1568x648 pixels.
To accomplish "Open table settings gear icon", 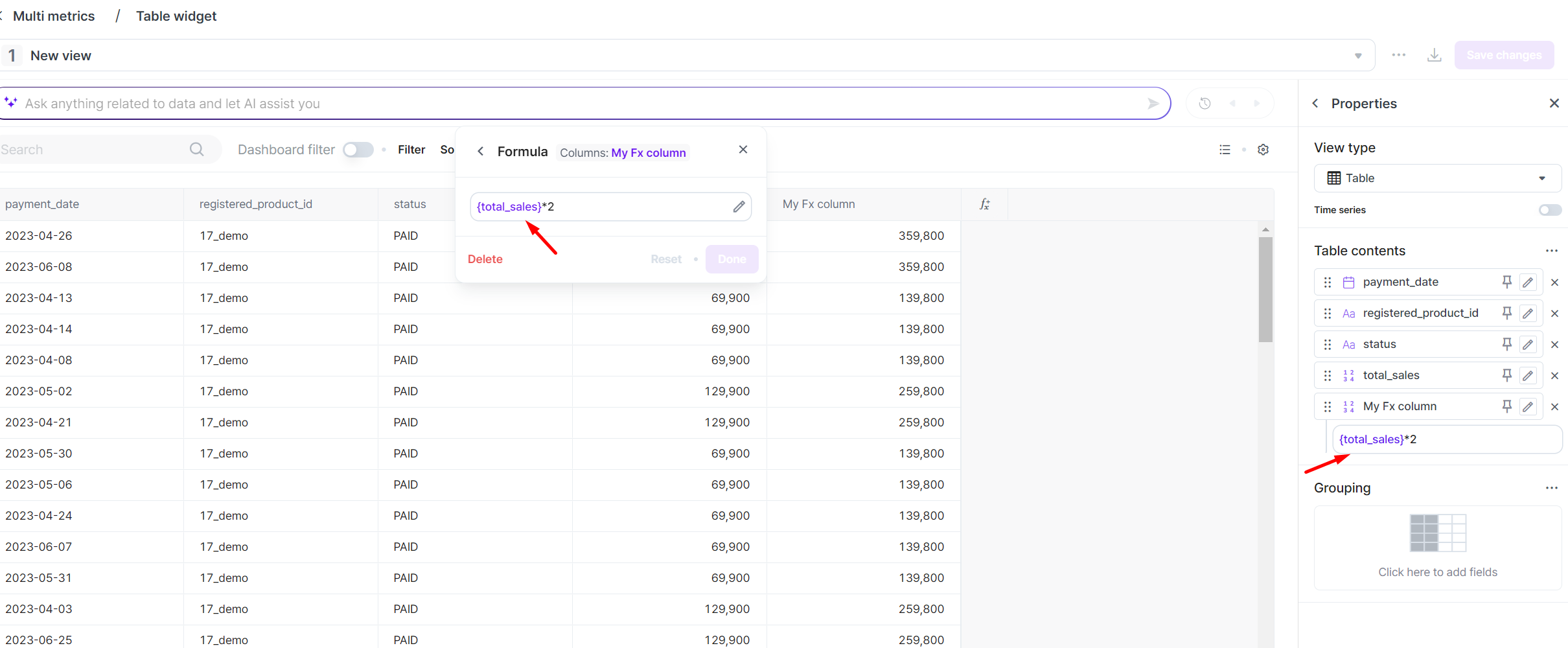I will (1263, 150).
